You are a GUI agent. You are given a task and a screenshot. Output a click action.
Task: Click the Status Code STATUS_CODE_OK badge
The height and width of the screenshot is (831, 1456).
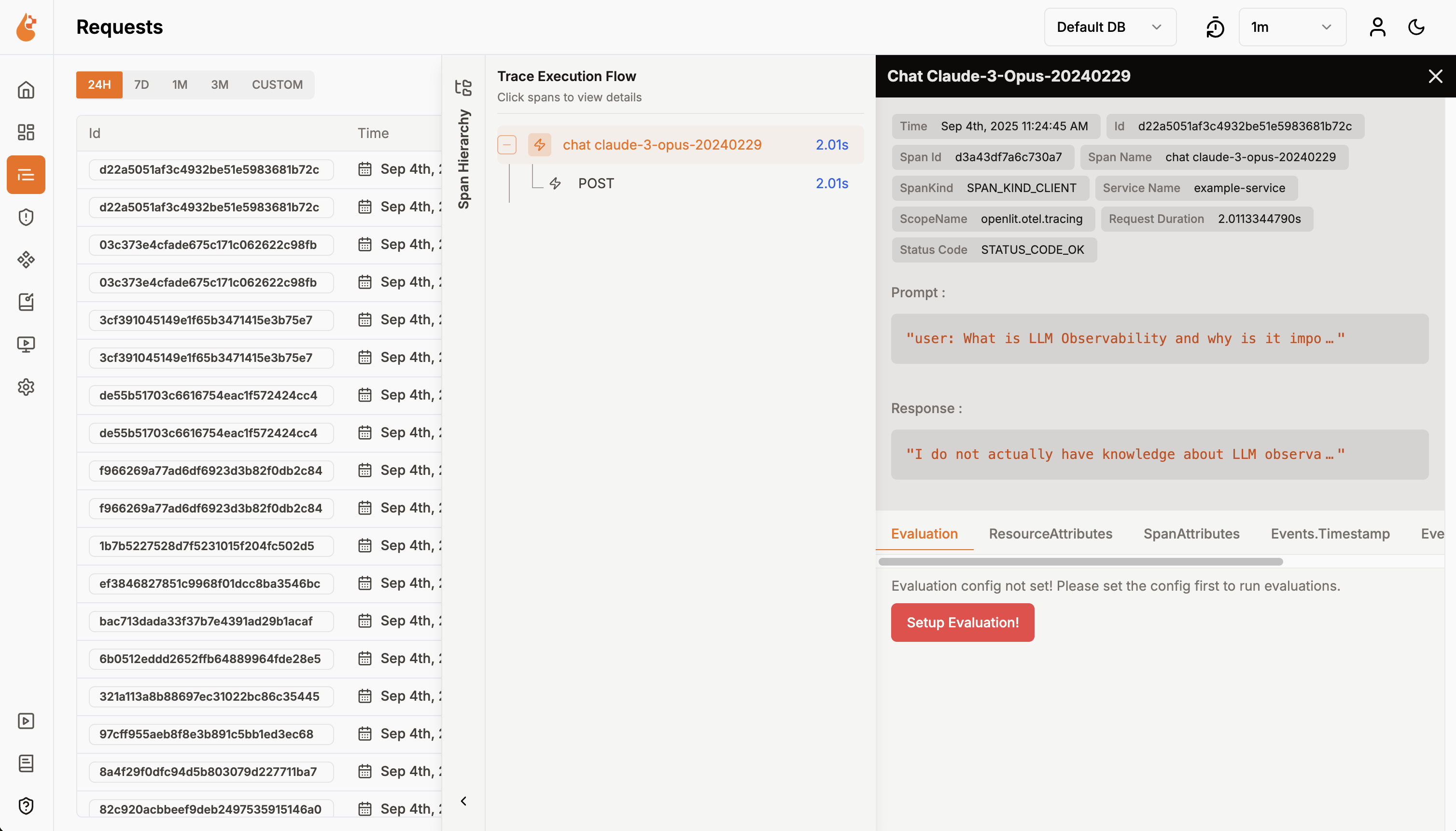(994, 249)
